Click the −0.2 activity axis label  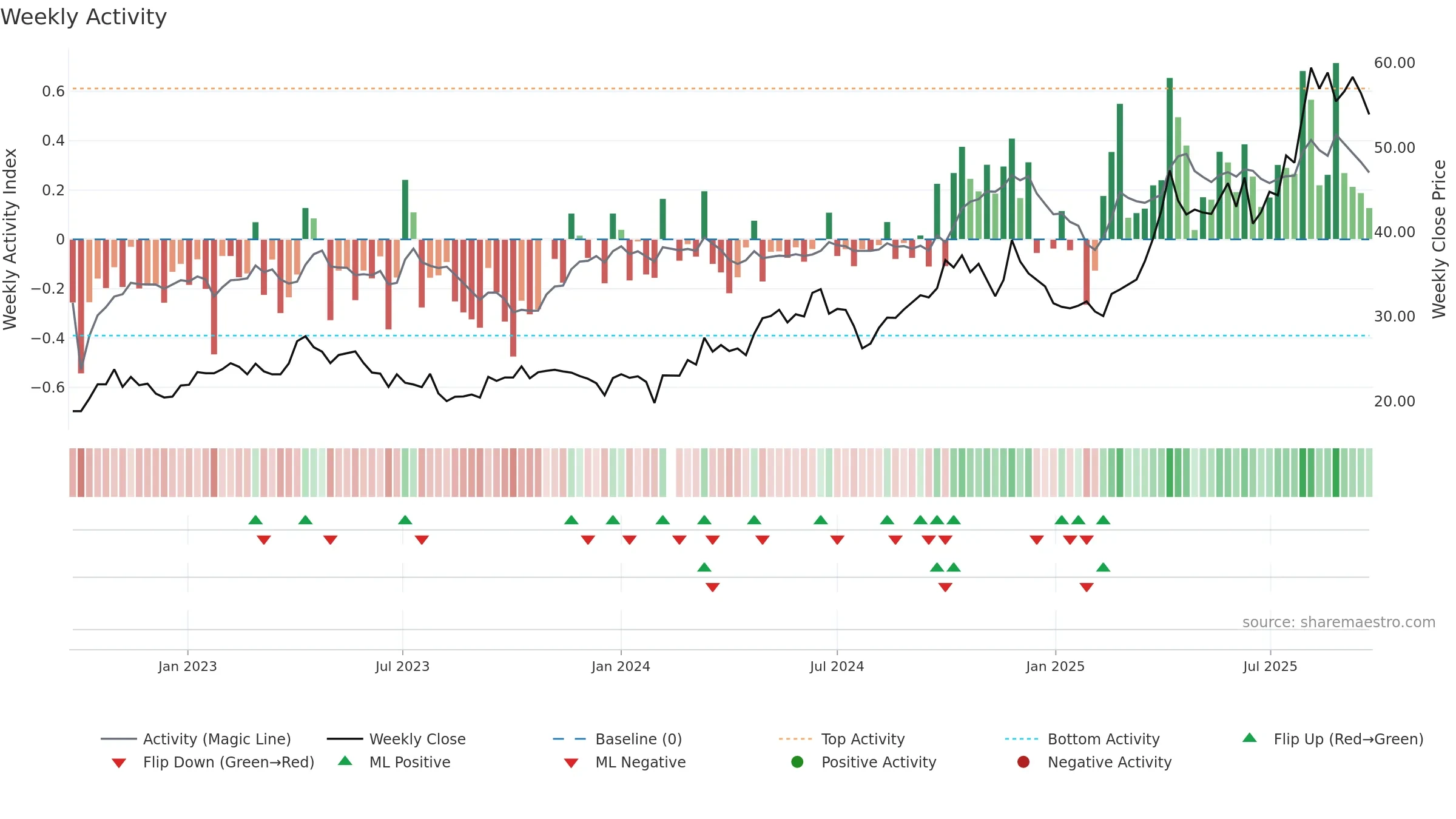tap(48, 289)
